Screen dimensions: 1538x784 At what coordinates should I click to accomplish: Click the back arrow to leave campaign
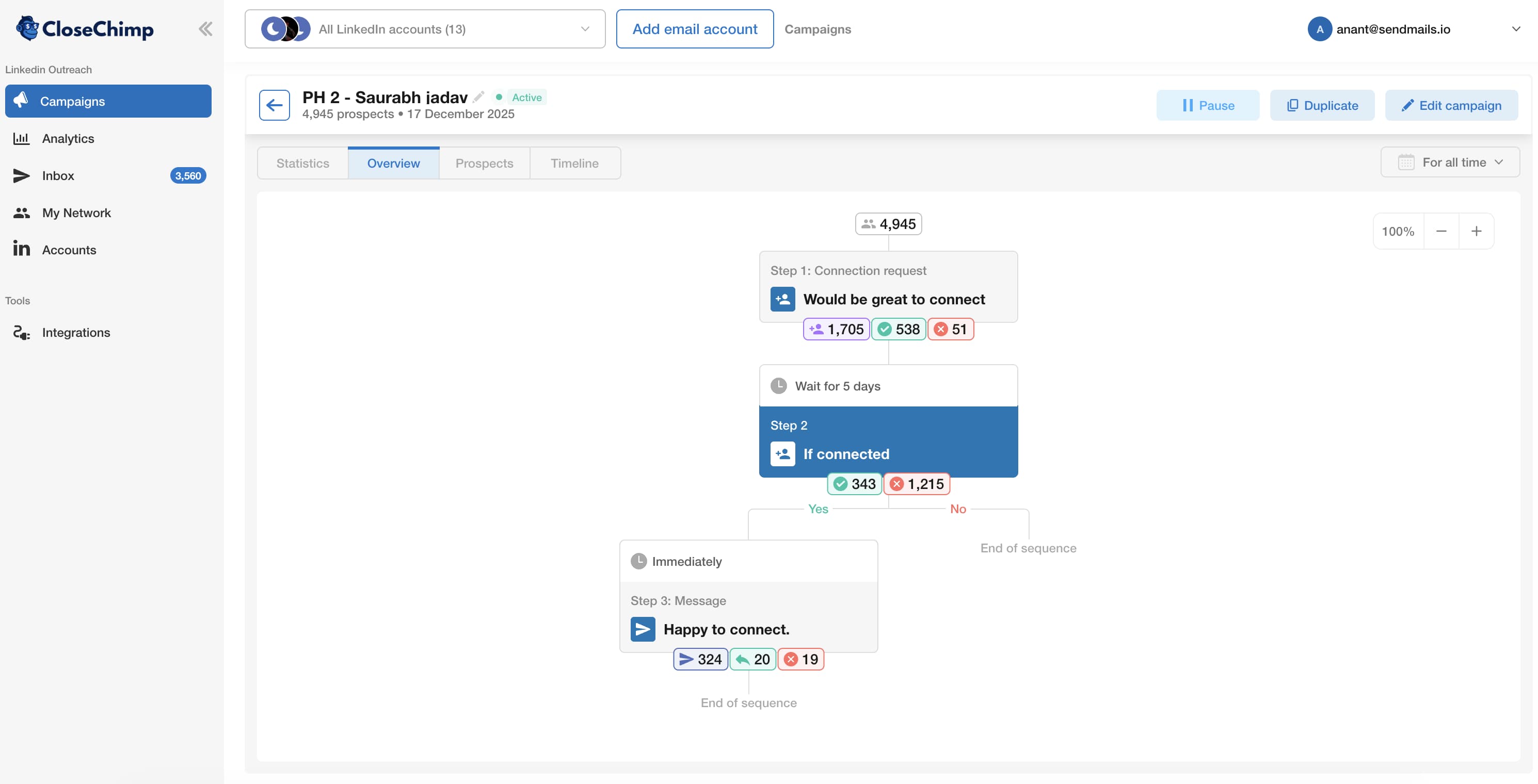[274, 104]
